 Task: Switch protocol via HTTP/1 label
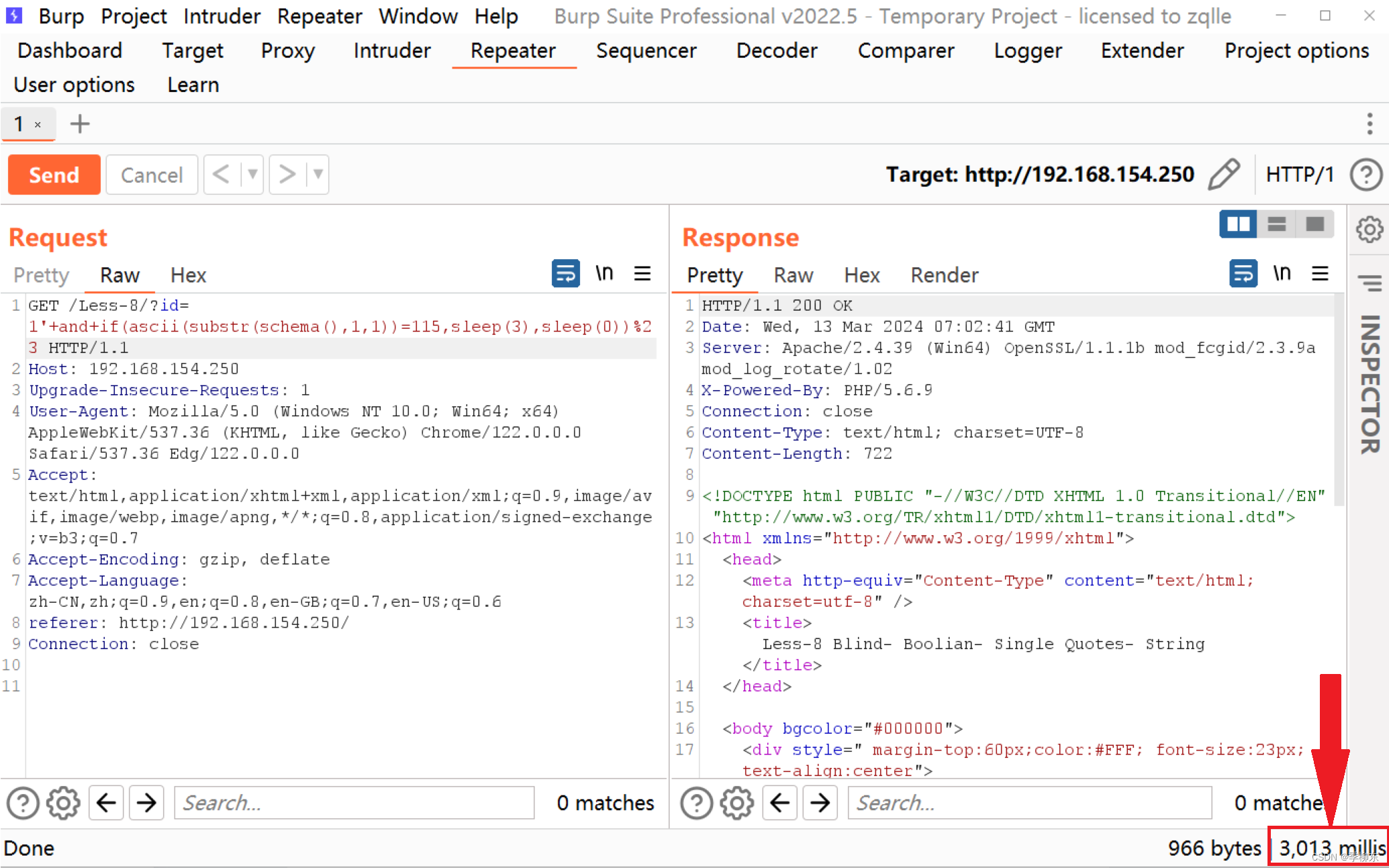[x=1299, y=175]
